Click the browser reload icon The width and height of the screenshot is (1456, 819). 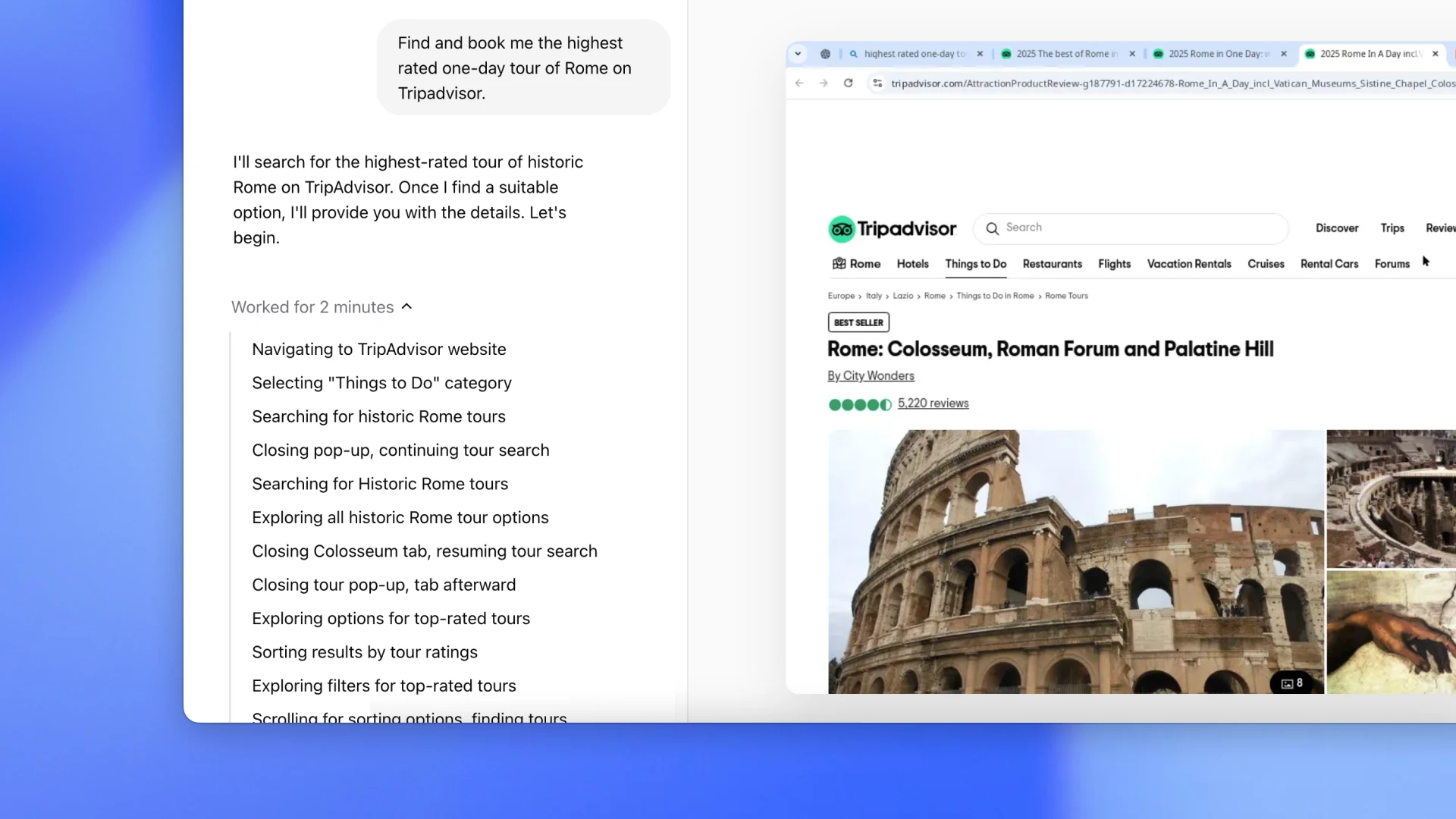849,83
